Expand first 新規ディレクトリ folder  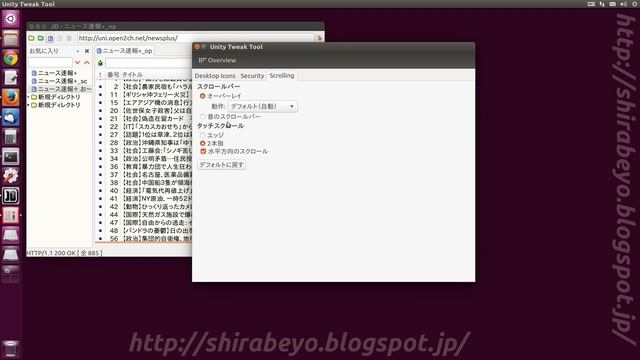29,97
